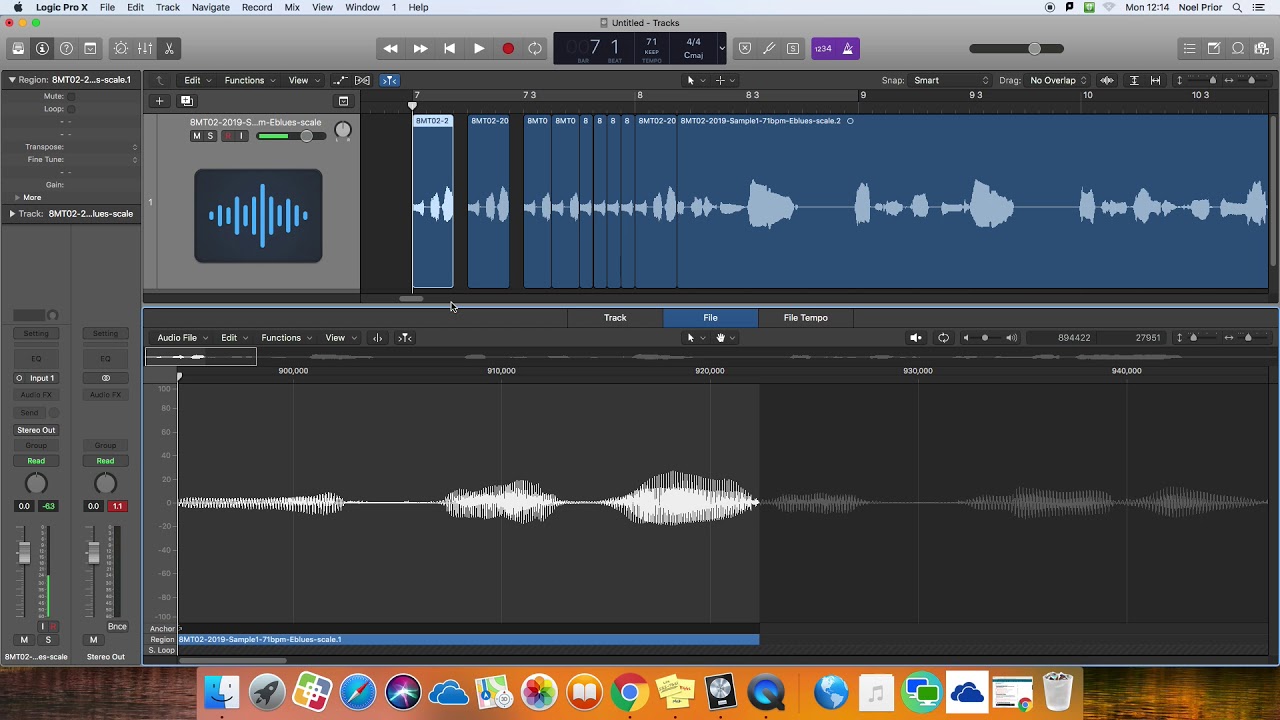Image resolution: width=1280 pixels, height=720 pixels.
Task: Mute the audio track with M button
Action: [196, 136]
